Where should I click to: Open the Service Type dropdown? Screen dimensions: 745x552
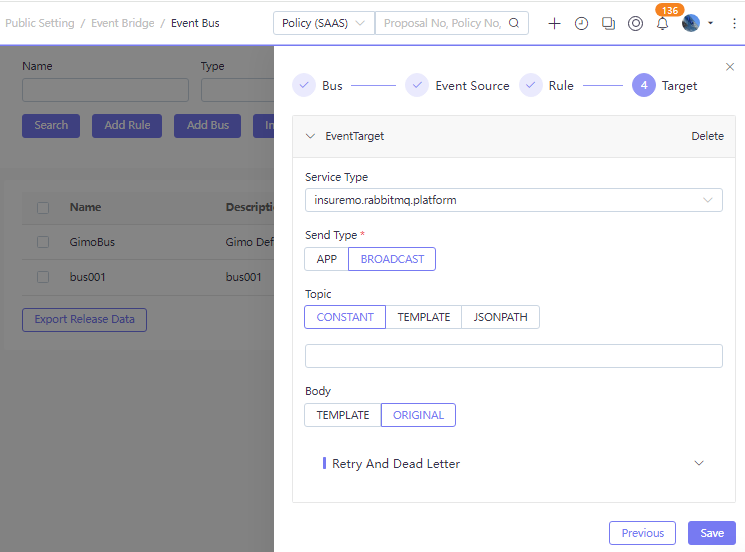513,200
